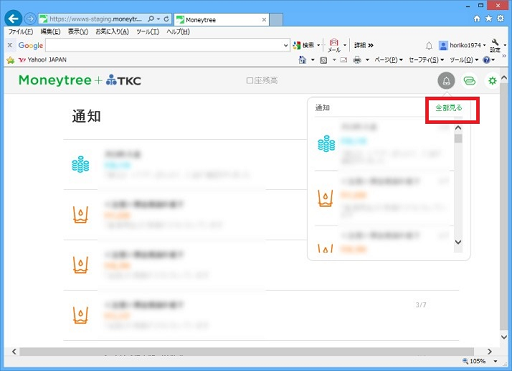Image resolution: width=512 pixels, height=371 pixels.
Task: Close the Google toolbar with the X
Action: (10, 45)
